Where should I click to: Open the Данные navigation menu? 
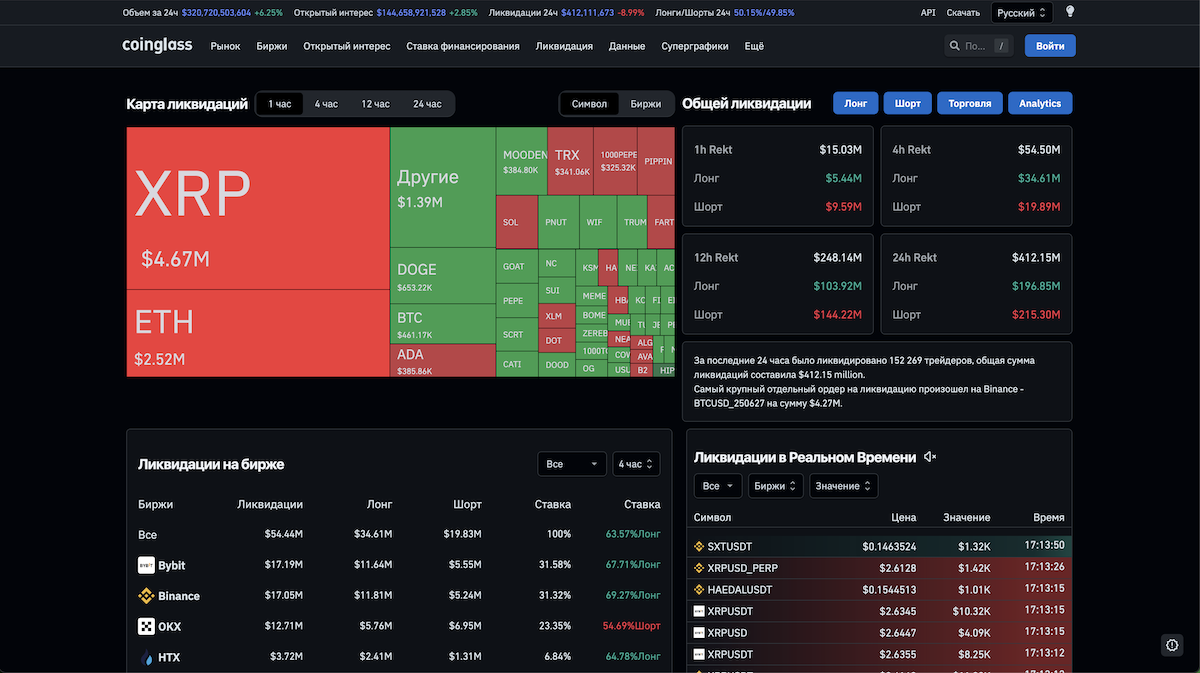[627, 46]
